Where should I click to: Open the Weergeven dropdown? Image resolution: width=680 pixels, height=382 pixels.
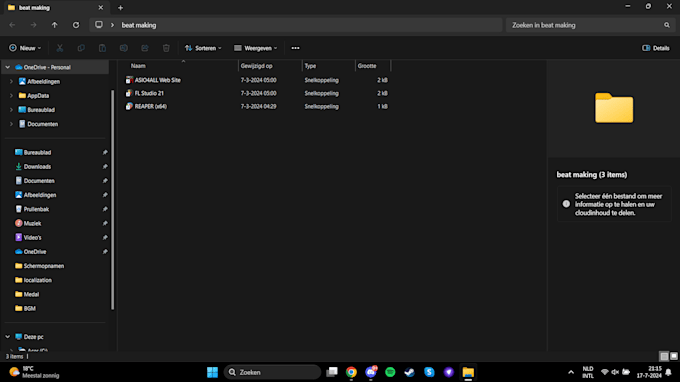tap(255, 48)
